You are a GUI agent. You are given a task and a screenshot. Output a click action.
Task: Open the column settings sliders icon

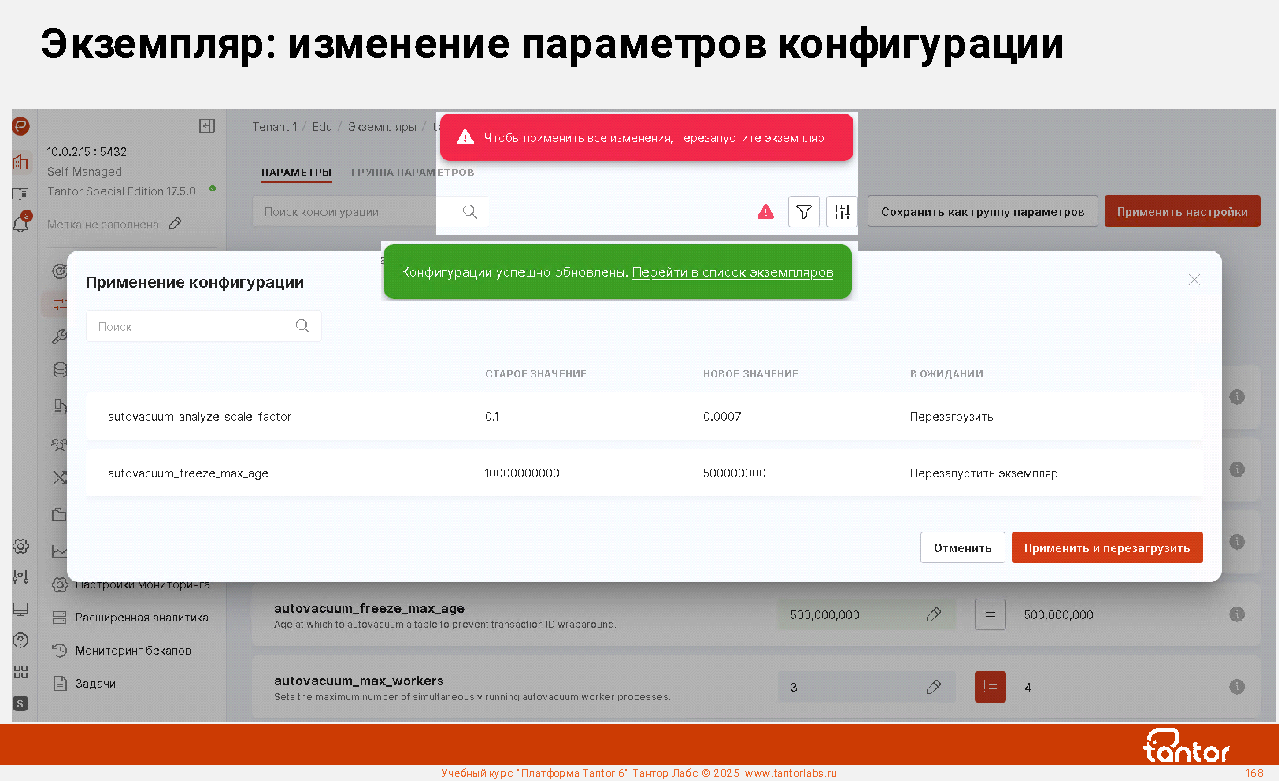pyautogui.click(x=843, y=212)
